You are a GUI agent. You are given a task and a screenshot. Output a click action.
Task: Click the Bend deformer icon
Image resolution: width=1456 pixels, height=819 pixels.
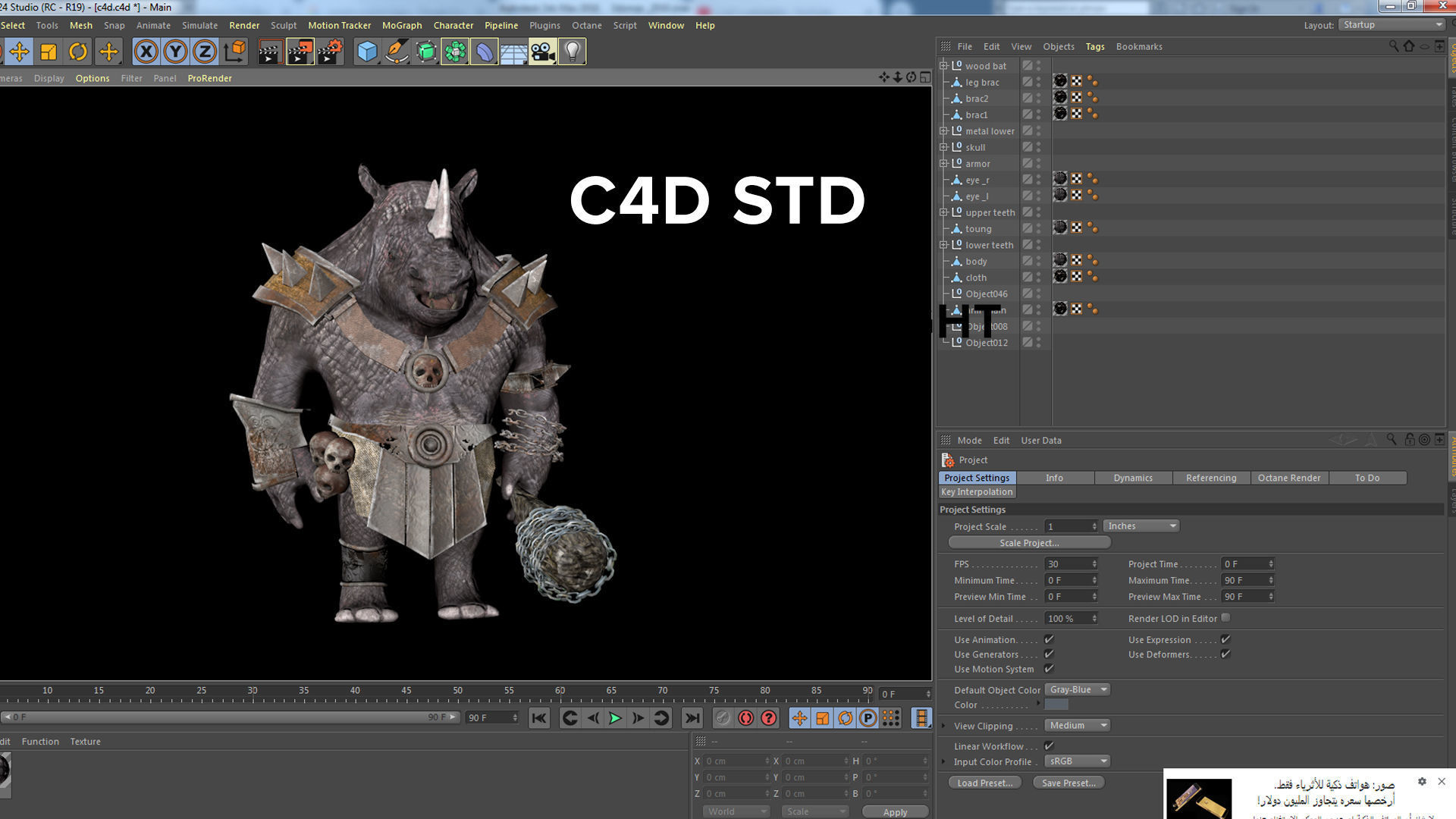point(484,52)
